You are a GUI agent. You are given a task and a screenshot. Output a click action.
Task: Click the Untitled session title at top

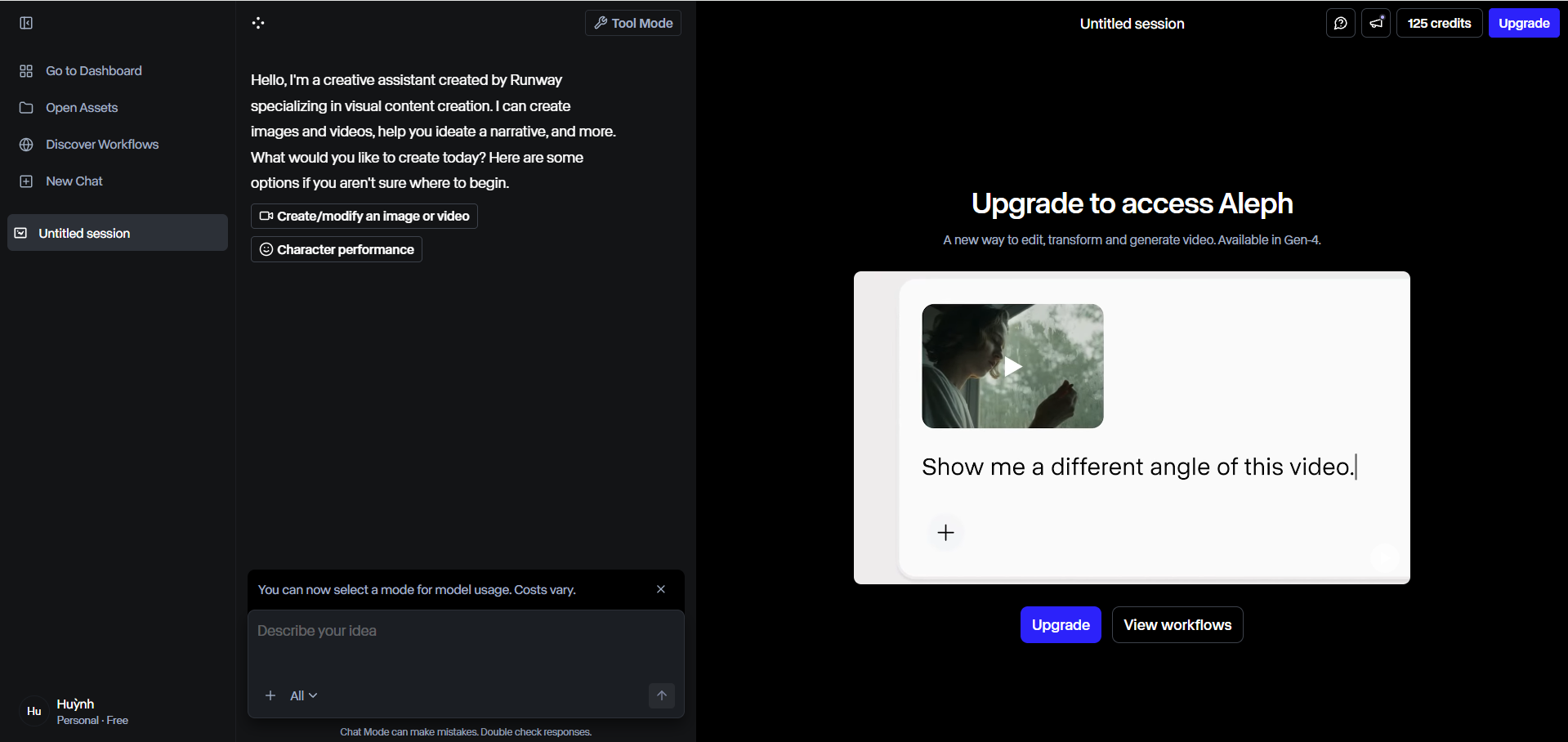click(1132, 24)
